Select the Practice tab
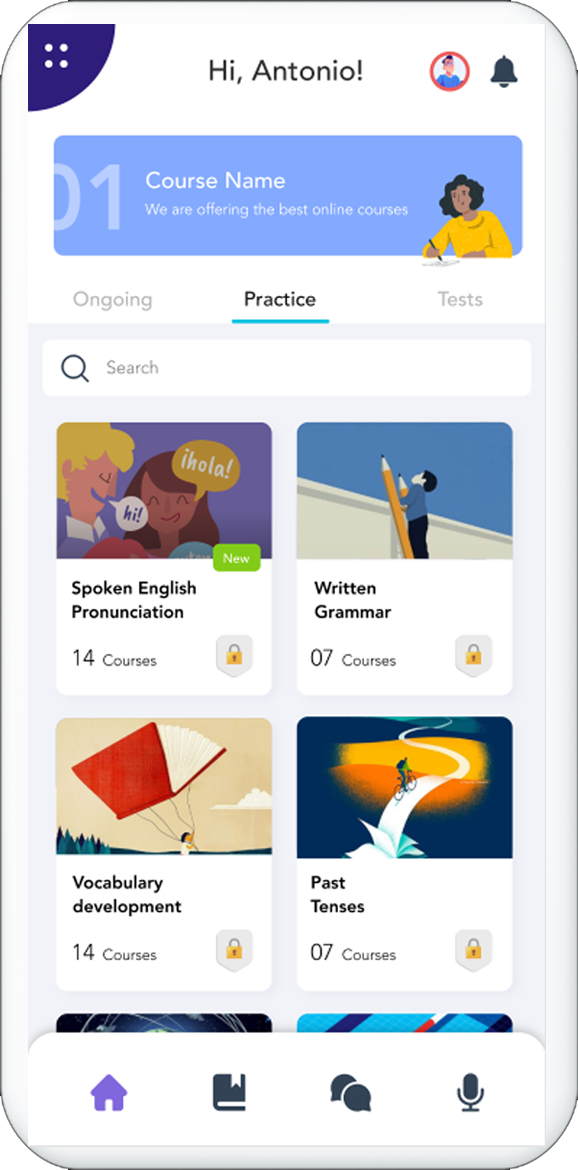 tap(280, 300)
